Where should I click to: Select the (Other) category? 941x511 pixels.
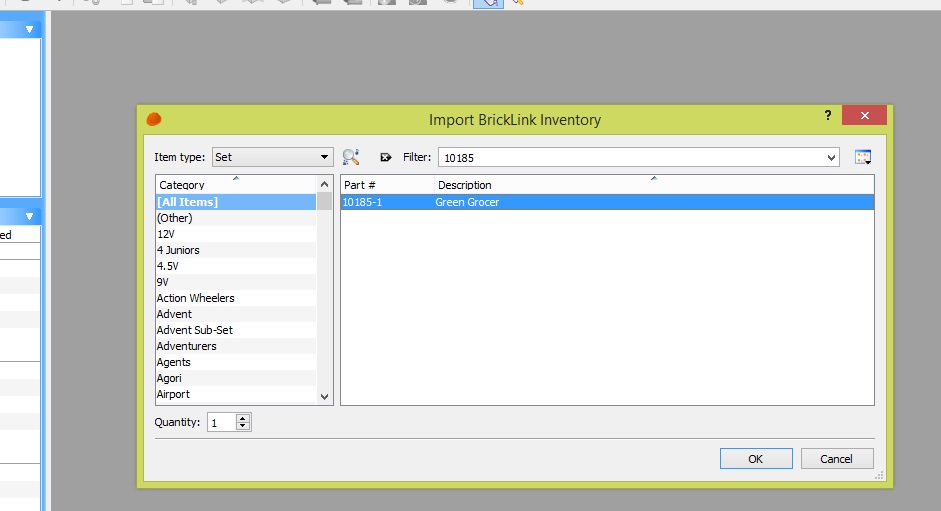click(236, 218)
